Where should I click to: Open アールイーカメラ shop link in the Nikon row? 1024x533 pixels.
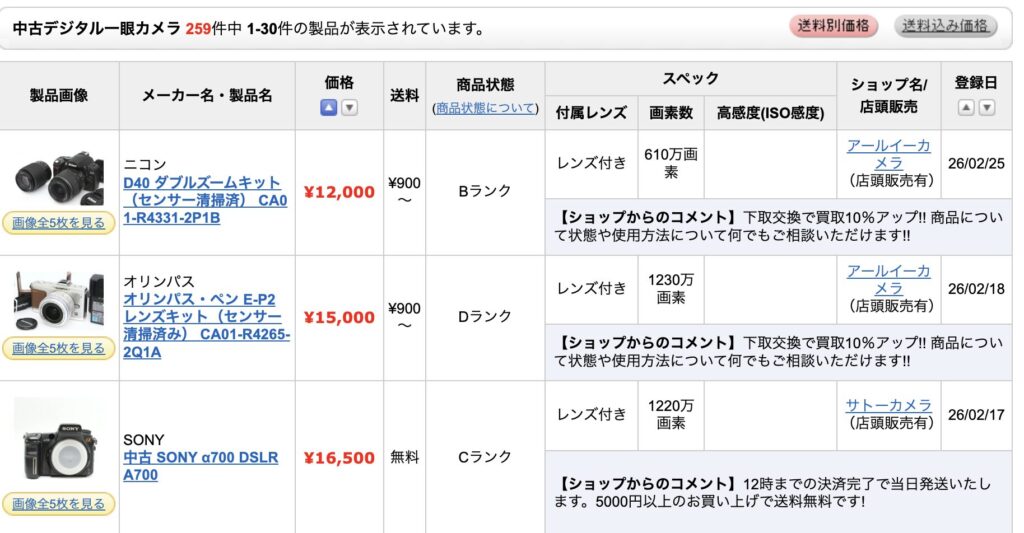pyautogui.click(x=888, y=154)
